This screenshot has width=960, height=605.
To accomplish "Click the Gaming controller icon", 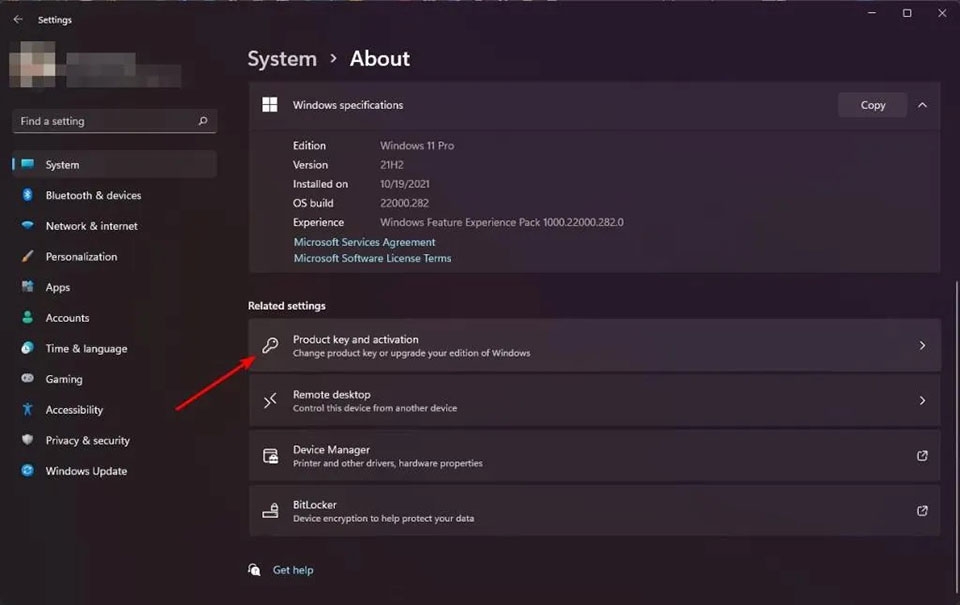I will click(x=28, y=378).
